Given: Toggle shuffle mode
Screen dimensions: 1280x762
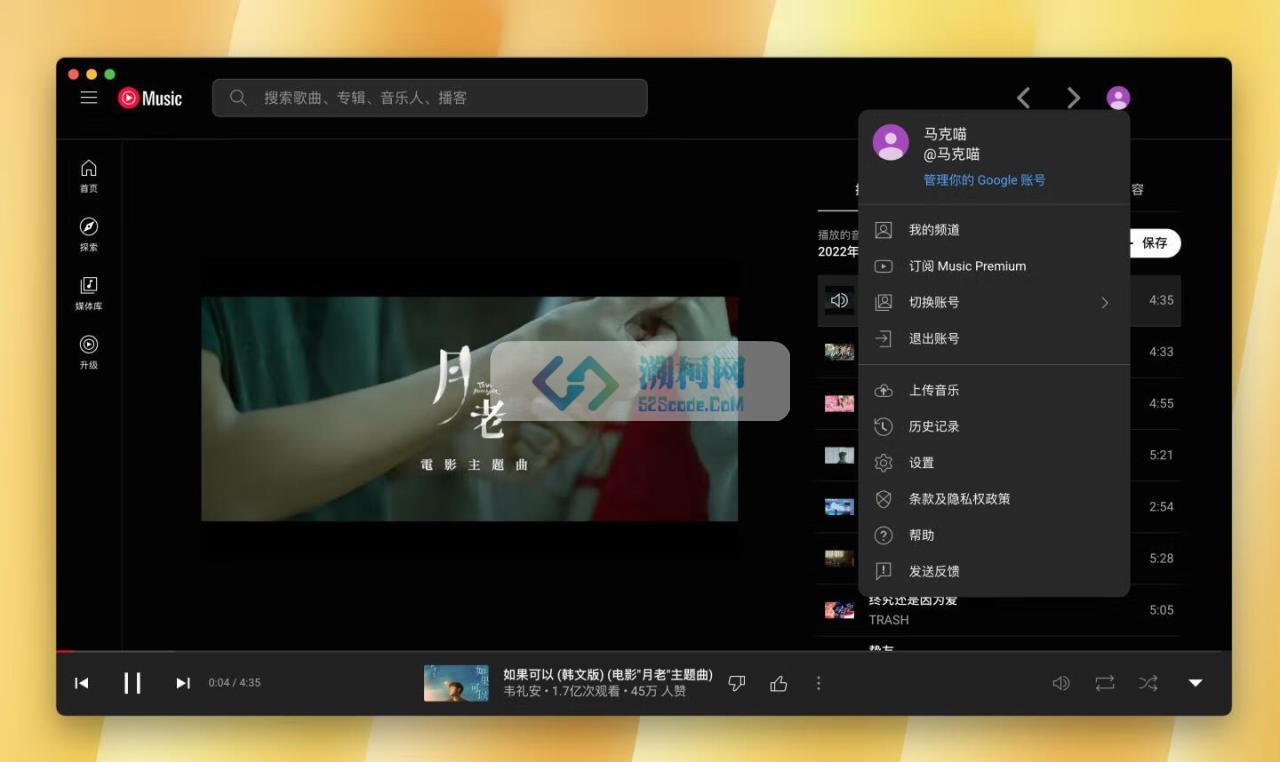Looking at the screenshot, I should [x=1148, y=683].
